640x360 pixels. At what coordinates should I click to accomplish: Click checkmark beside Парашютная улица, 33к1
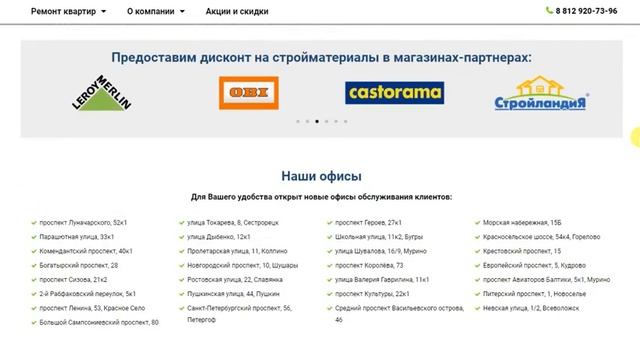[34, 237]
